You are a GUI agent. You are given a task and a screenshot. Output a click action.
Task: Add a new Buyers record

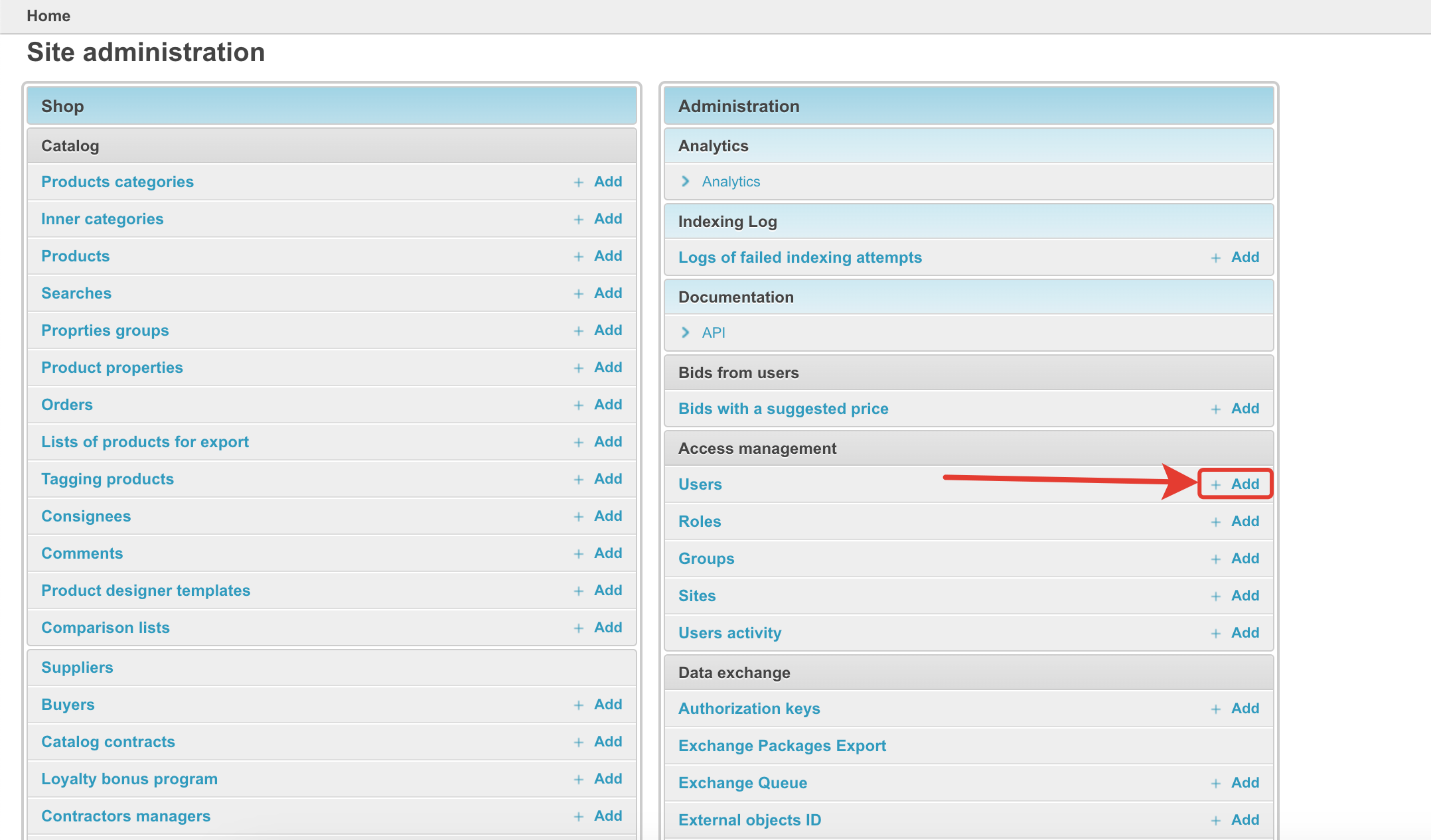[598, 705]
